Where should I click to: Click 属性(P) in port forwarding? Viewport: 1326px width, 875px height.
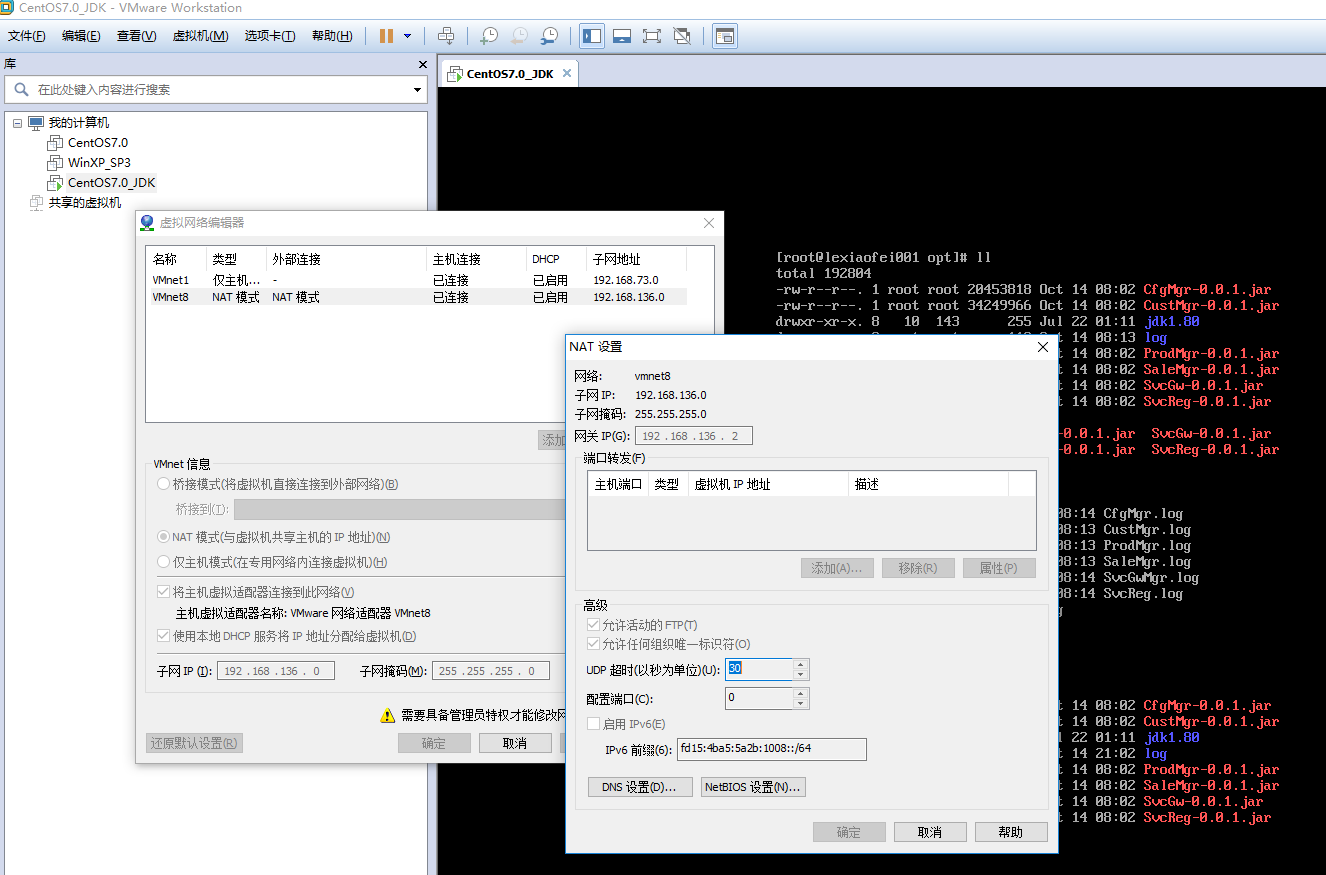(999, 568)
